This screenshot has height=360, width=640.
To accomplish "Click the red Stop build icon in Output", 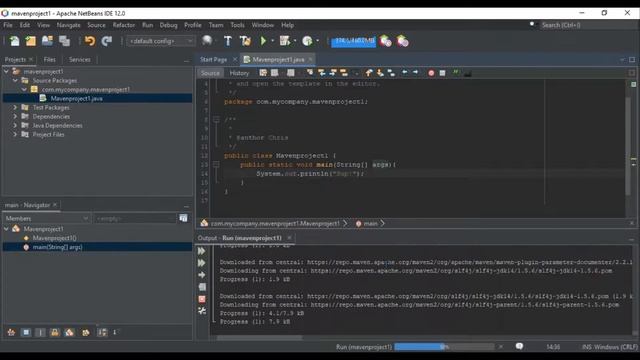I will 202,299.
